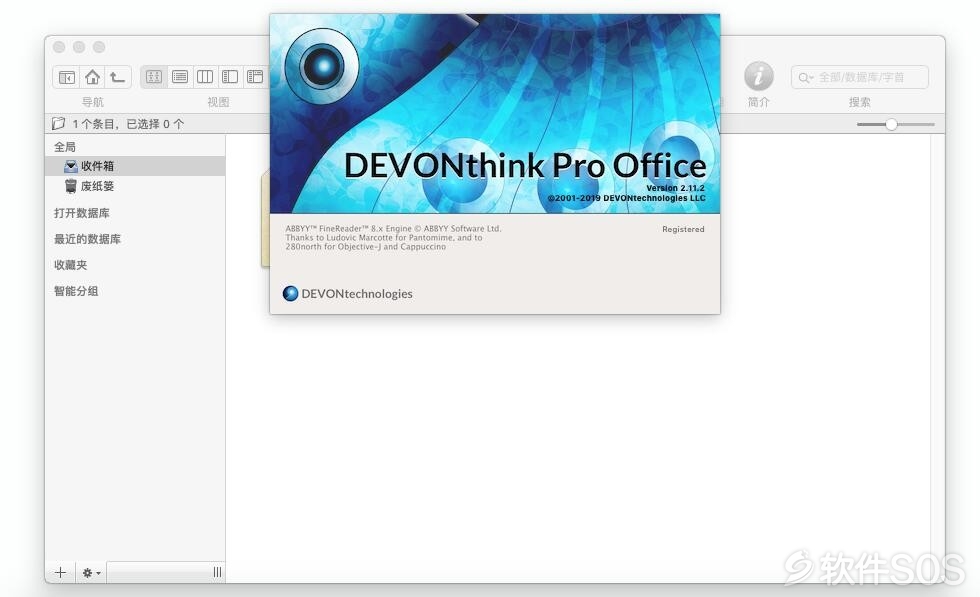Click the Registered text on splash
Viewport: 980px width, 597px height.
[x=683, y=229]
